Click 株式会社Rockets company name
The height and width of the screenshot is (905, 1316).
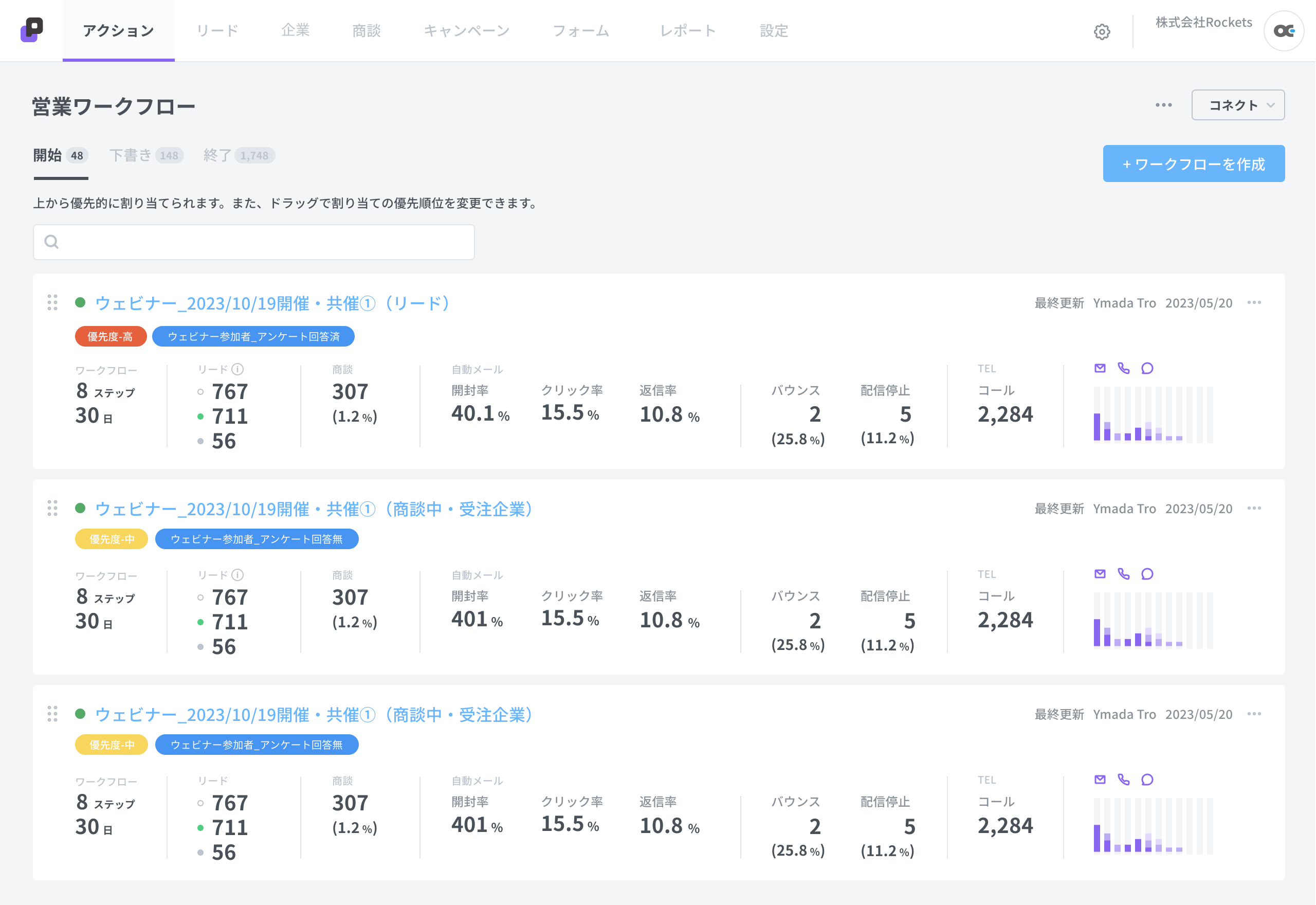coord(1204,22)
